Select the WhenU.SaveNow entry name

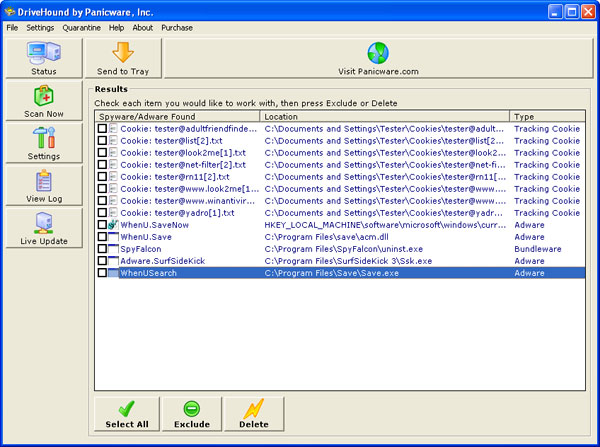[155, 225]
